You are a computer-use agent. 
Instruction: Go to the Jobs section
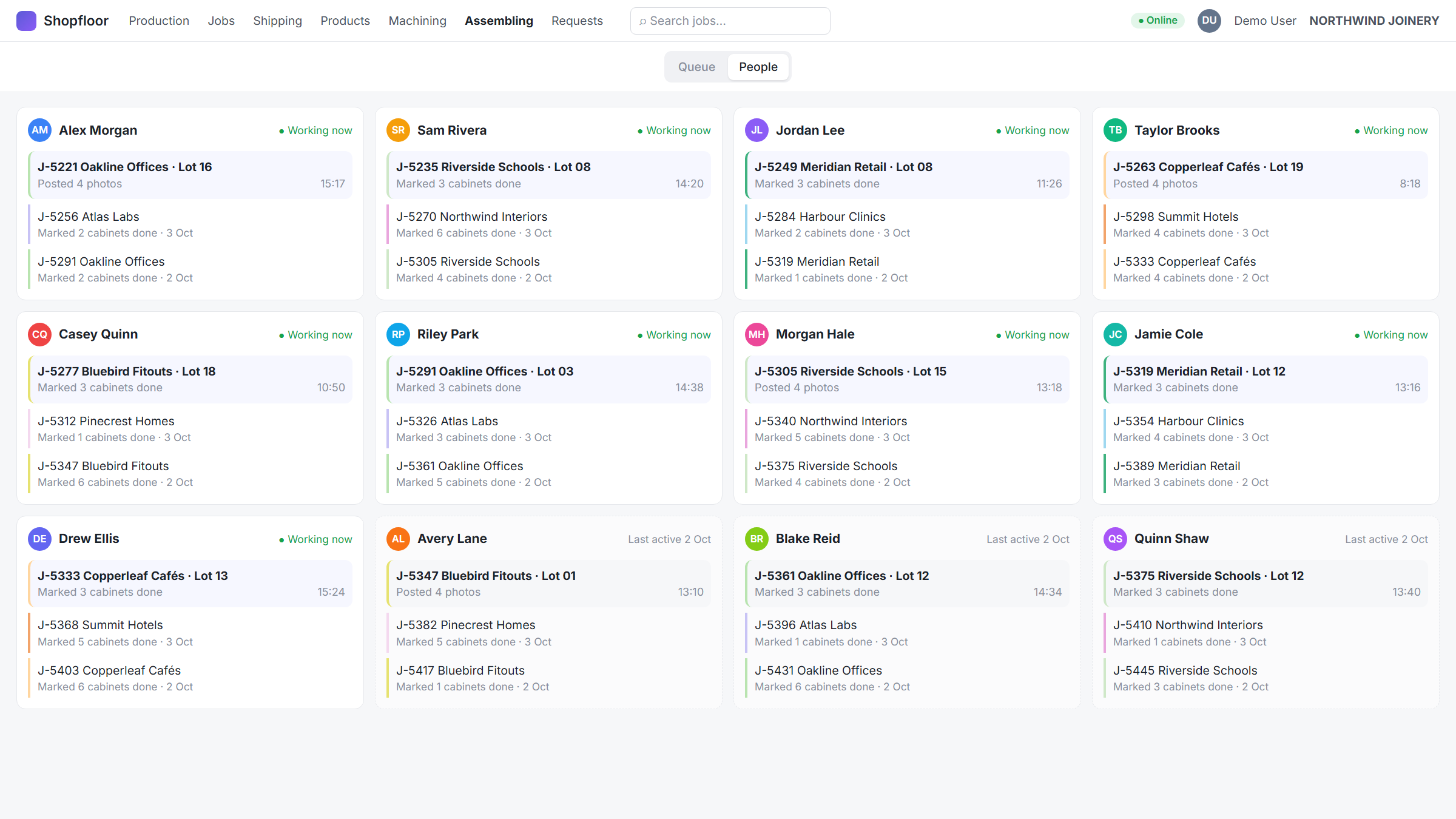221,21
